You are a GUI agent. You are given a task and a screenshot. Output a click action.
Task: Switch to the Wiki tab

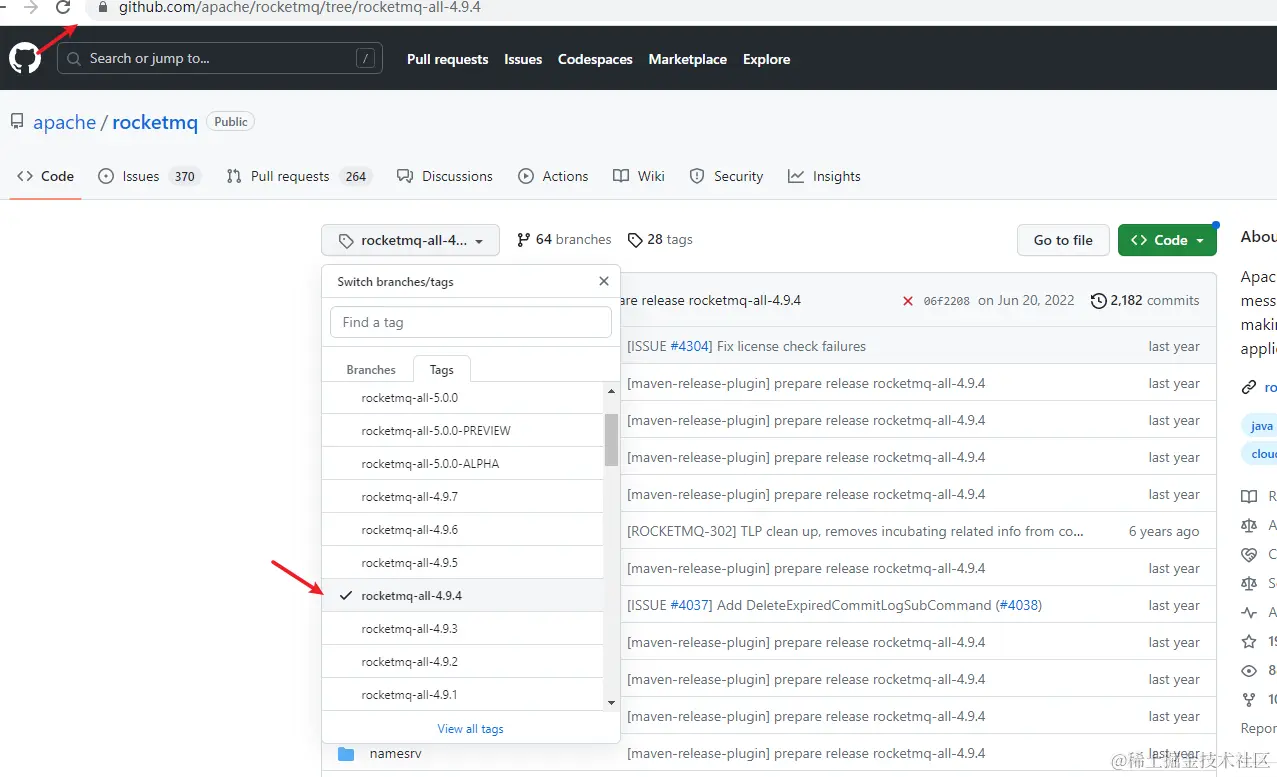(639, 176)
